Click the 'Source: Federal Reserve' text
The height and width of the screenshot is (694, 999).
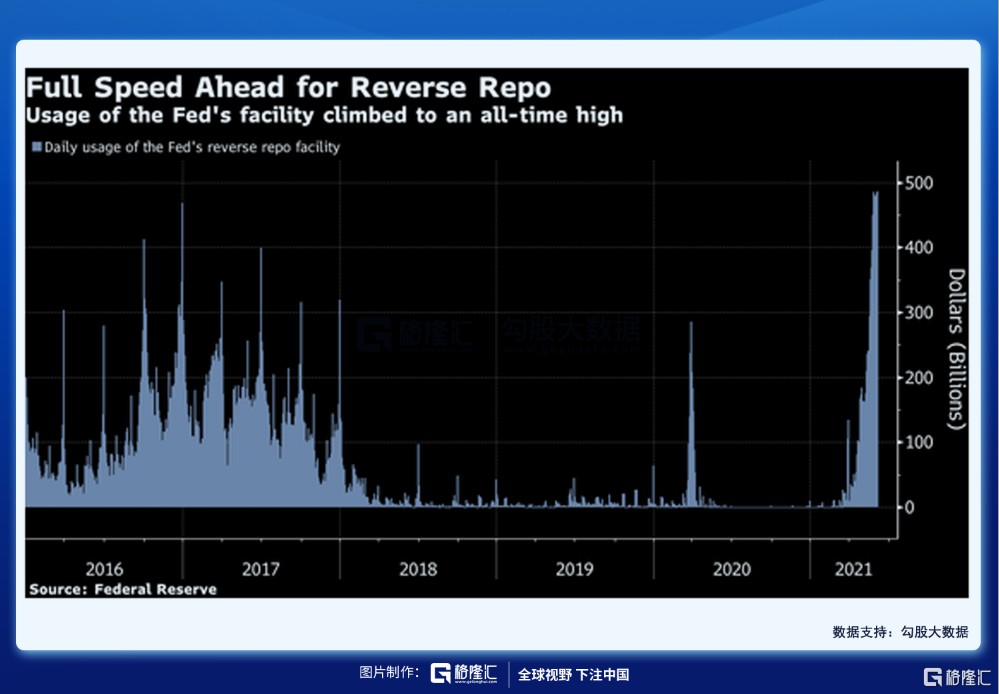[123, 590]
